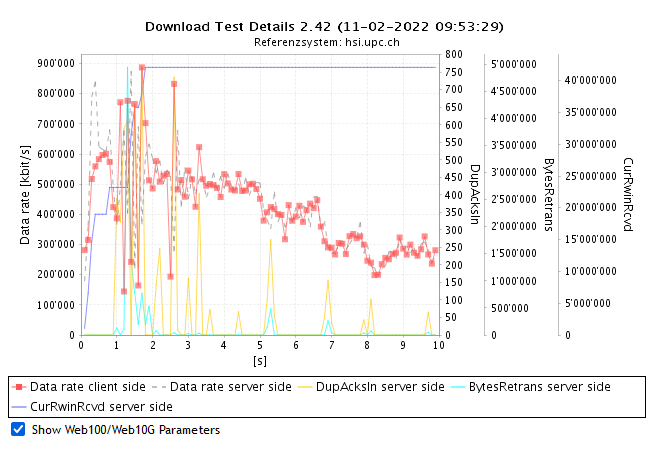Image resolution: width=664 pixels, height=457 pixels.
Task: Click the '[s]' time axis label
Action: (x=260, y=359)
